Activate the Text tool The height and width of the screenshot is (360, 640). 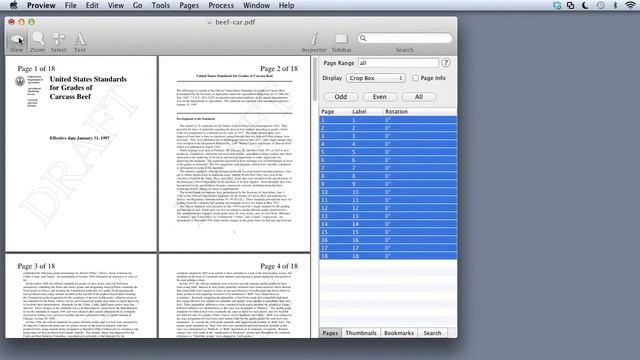tap(80, 42)
